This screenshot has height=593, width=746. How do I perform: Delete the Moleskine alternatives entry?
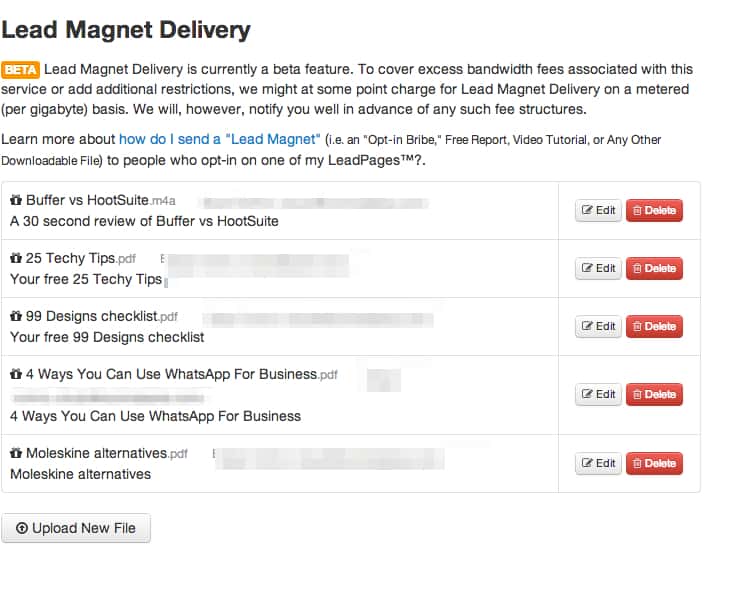tap(654, 464)
